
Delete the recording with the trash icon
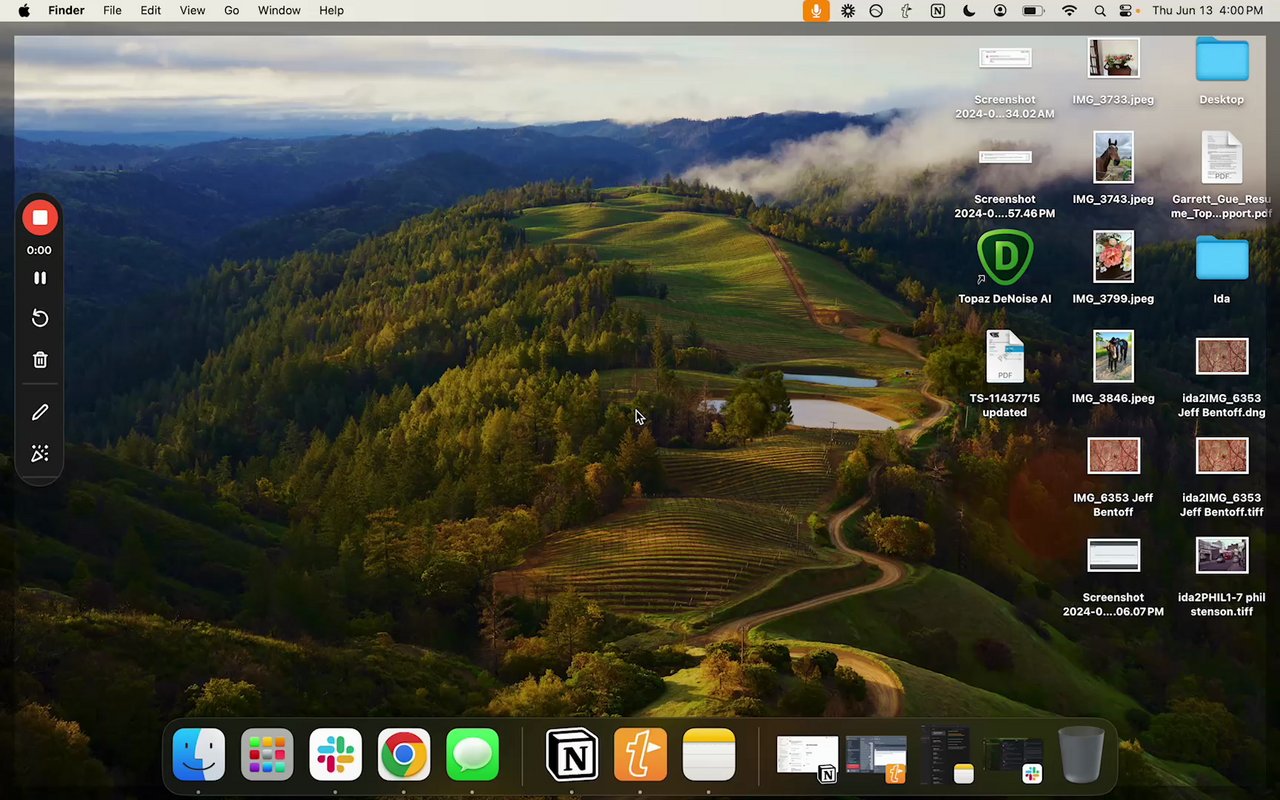coord(40,360)
